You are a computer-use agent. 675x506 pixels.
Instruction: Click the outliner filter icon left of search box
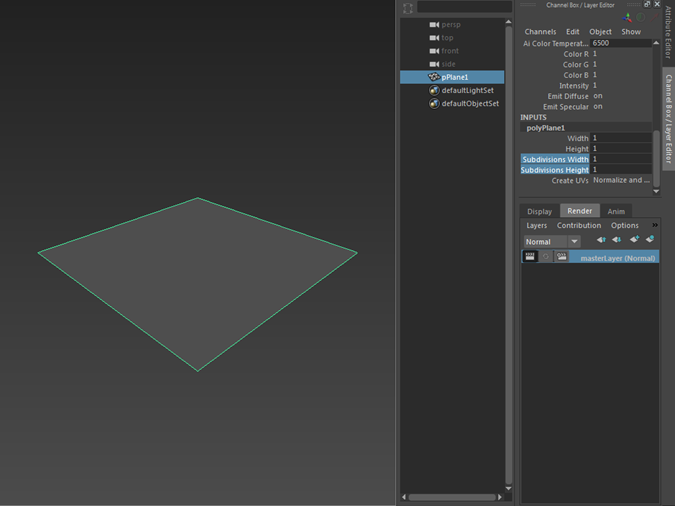pos(408,8)
